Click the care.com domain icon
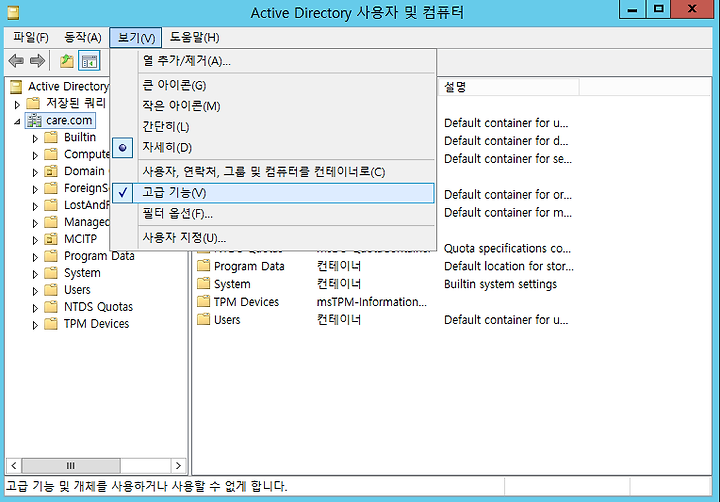The height and width of the screenshot is (502, 720). pos(34,120)
